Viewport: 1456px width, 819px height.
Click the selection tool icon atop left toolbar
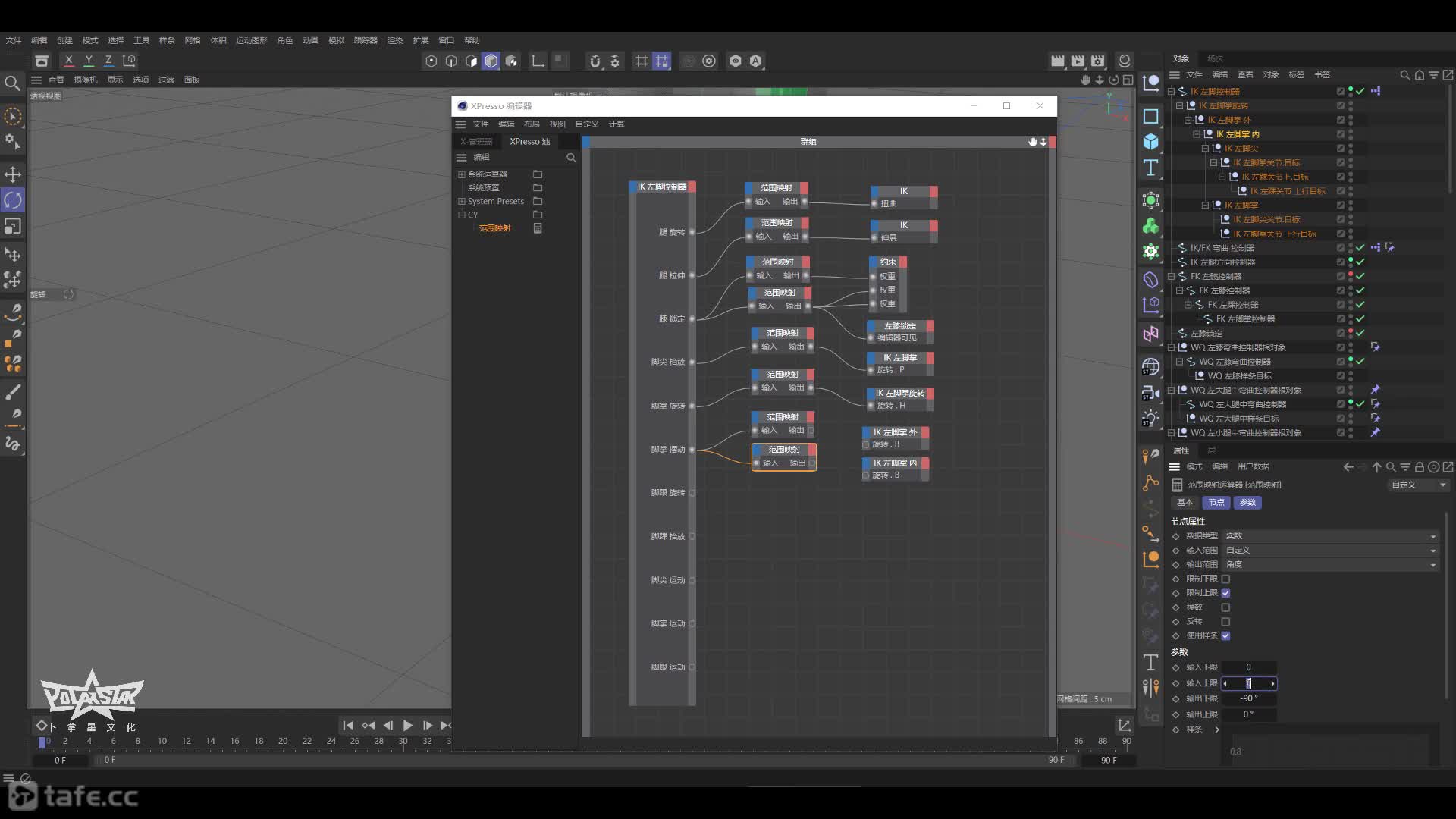[13, 117]
